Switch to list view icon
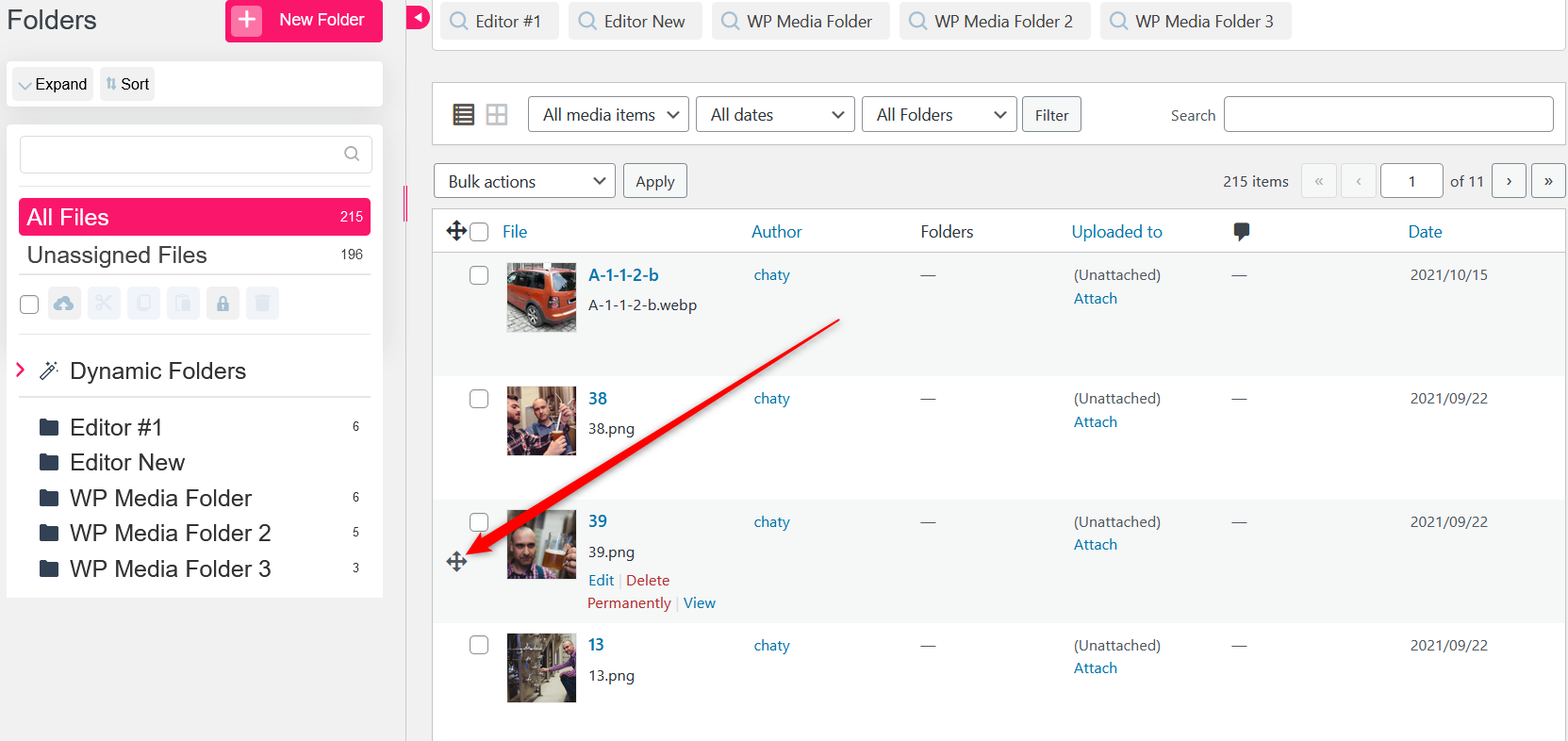 463,115
